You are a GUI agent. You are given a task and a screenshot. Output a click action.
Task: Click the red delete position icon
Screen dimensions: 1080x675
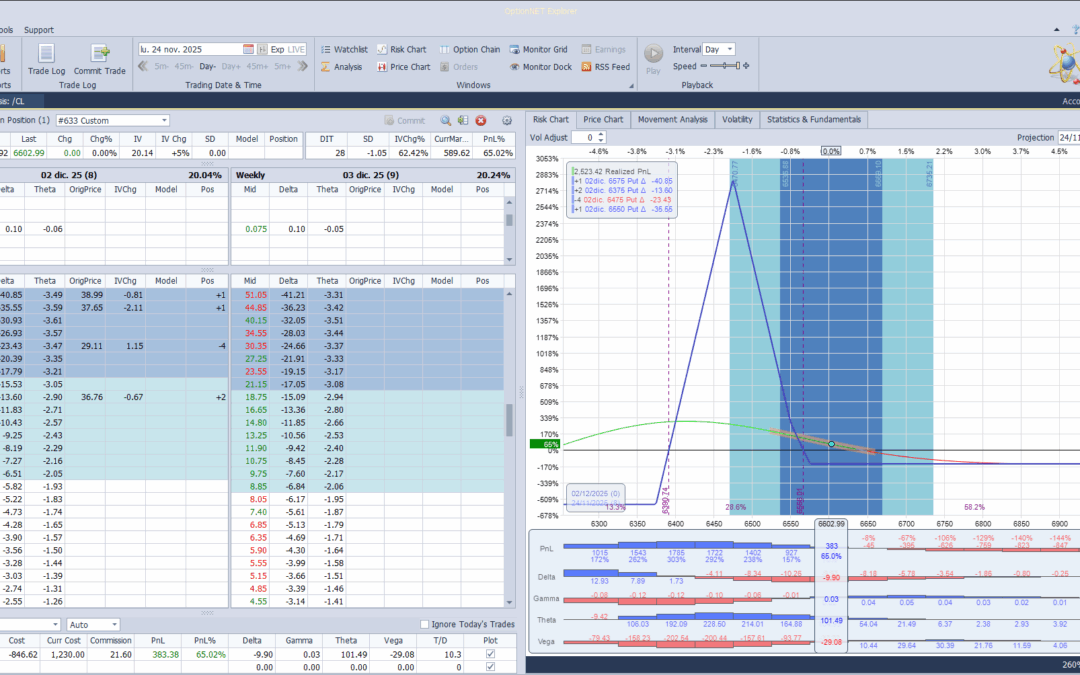tap(481, 120)
